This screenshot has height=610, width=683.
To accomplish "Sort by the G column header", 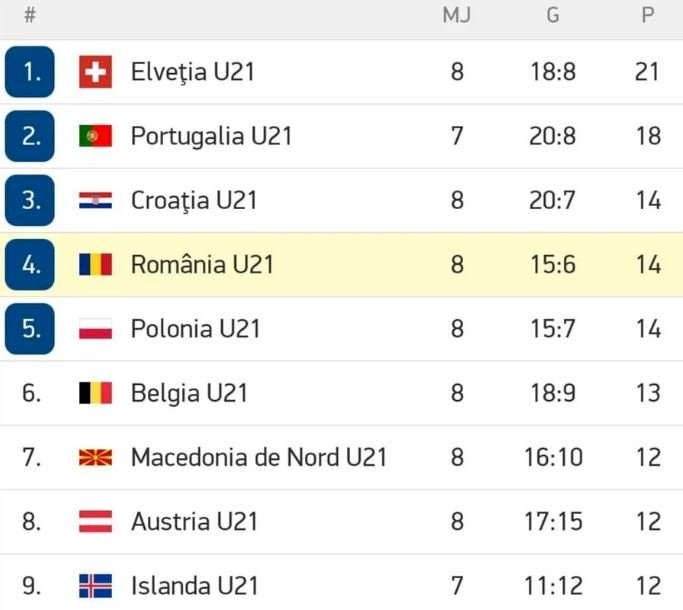I will click(553, 15).
